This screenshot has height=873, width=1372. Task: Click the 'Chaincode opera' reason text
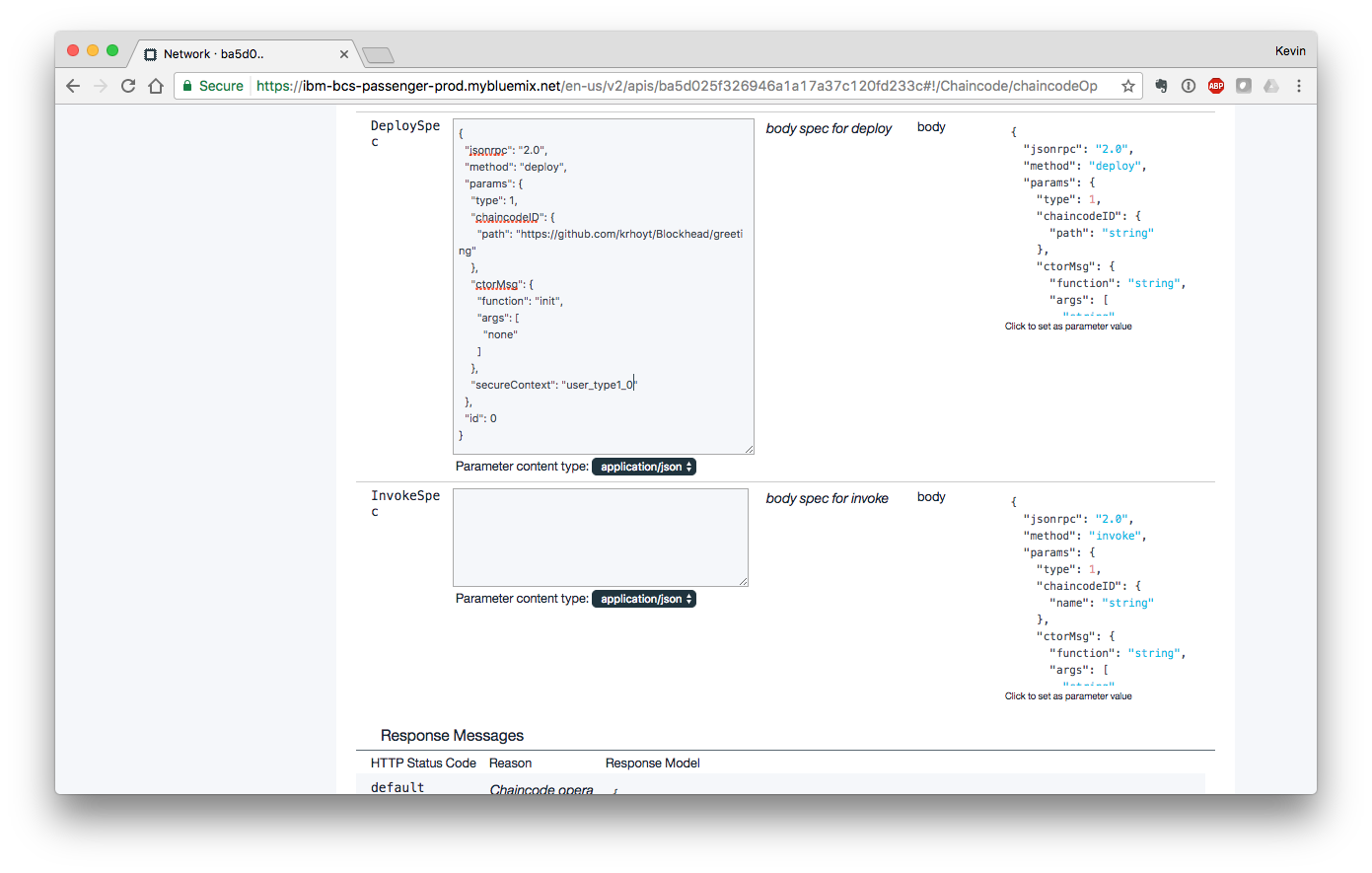tap(542, 789)
